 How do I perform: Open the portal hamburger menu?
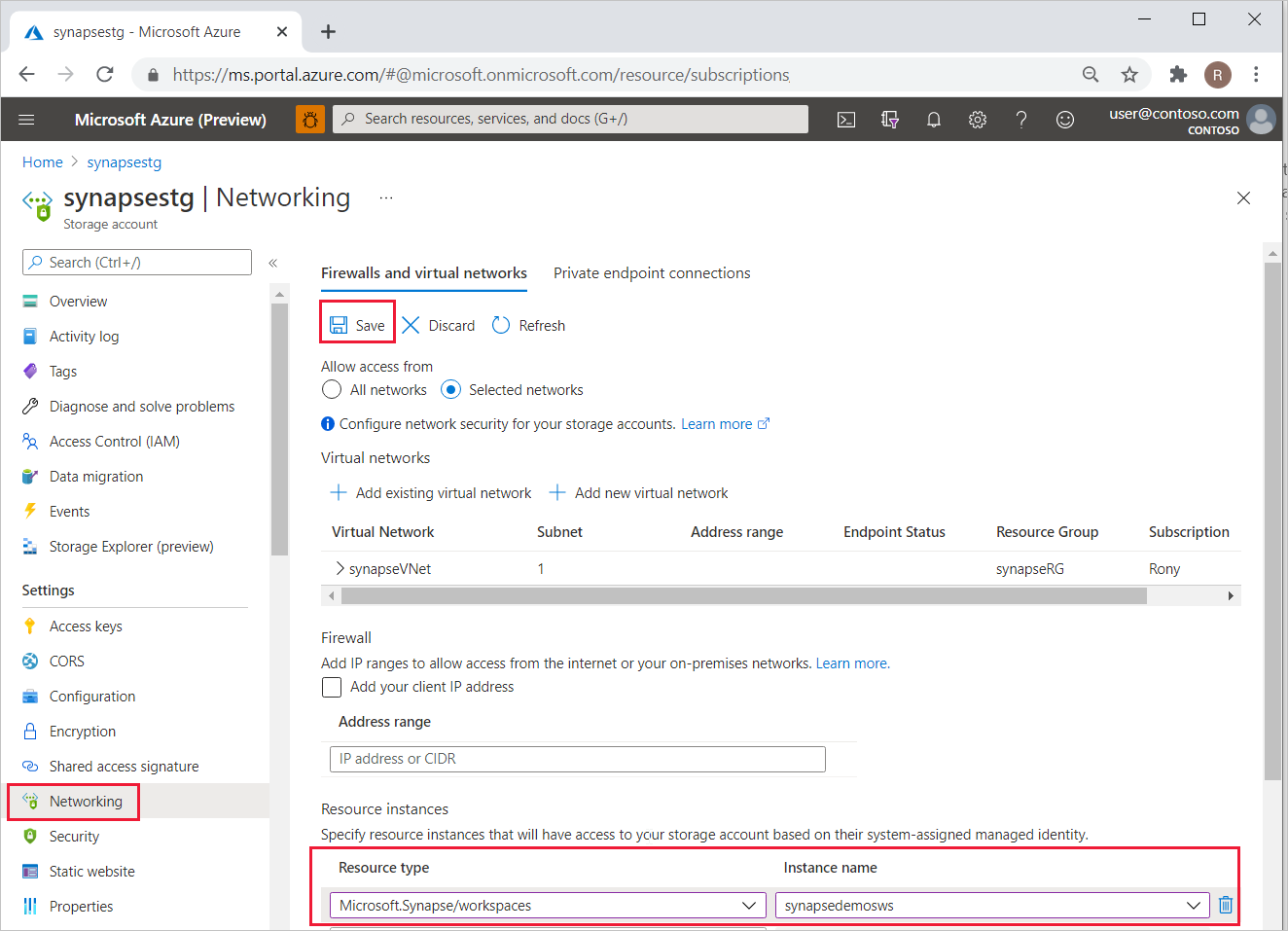tap(26, 120)
